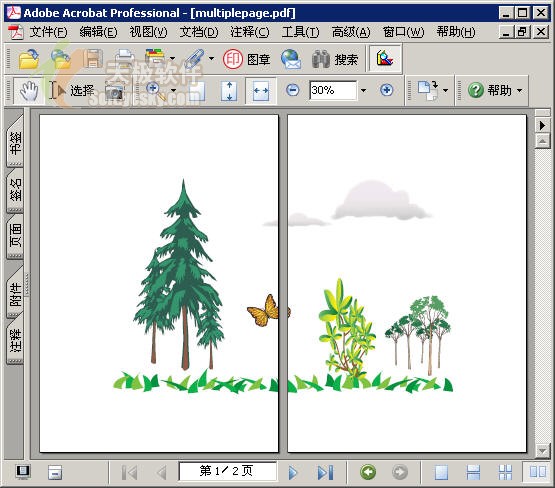The image size is (555, 488).
Task: Open the 视图(V) menu
Action: click(148, 32)
